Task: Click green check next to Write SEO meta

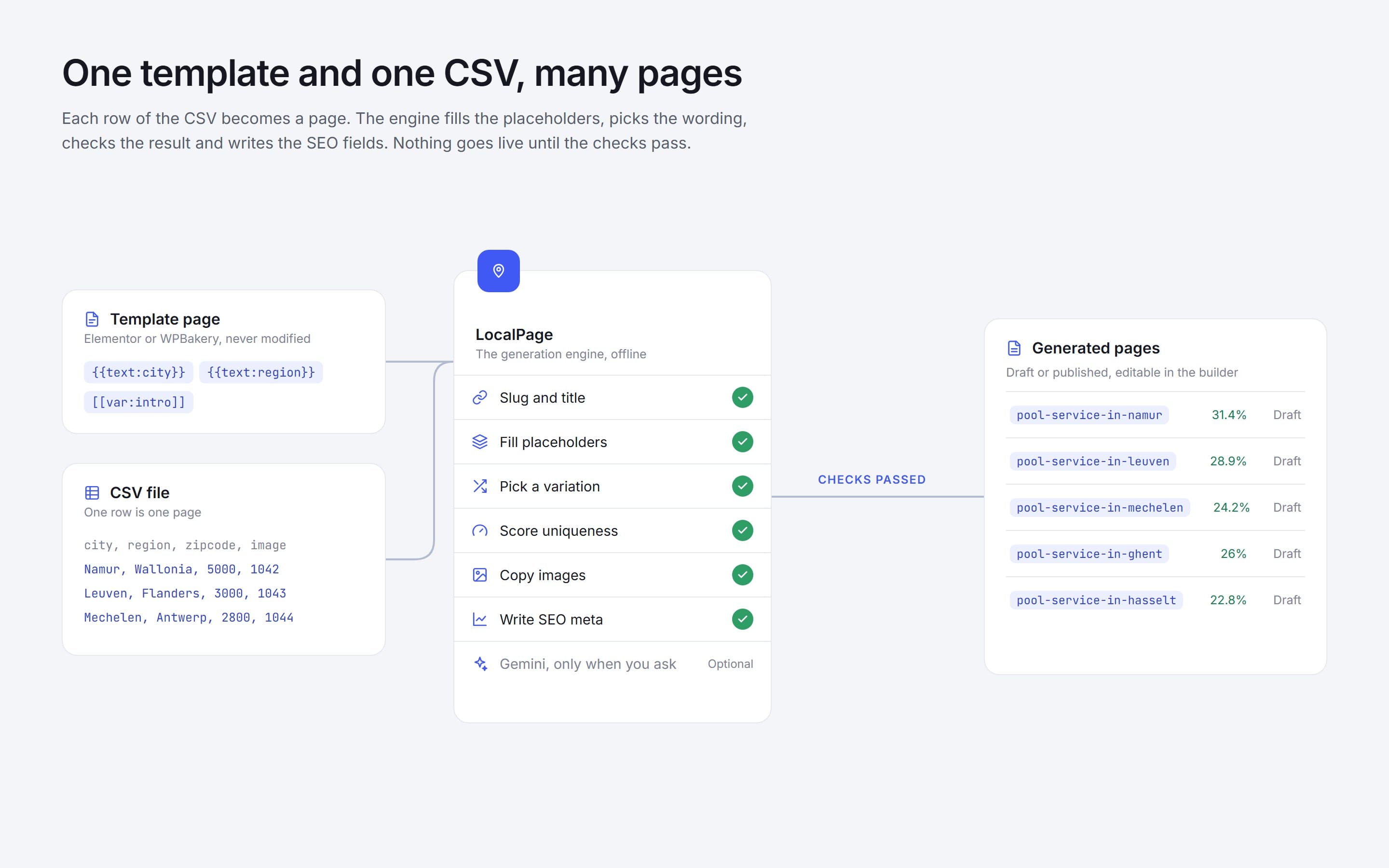Action: (742, 620)
